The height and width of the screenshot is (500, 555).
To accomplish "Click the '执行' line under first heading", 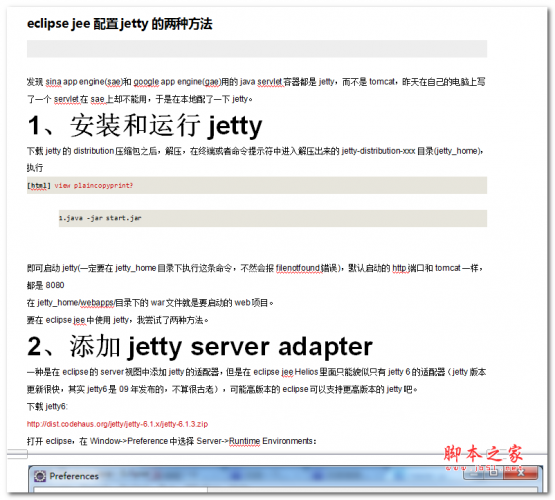I will 35,167.
